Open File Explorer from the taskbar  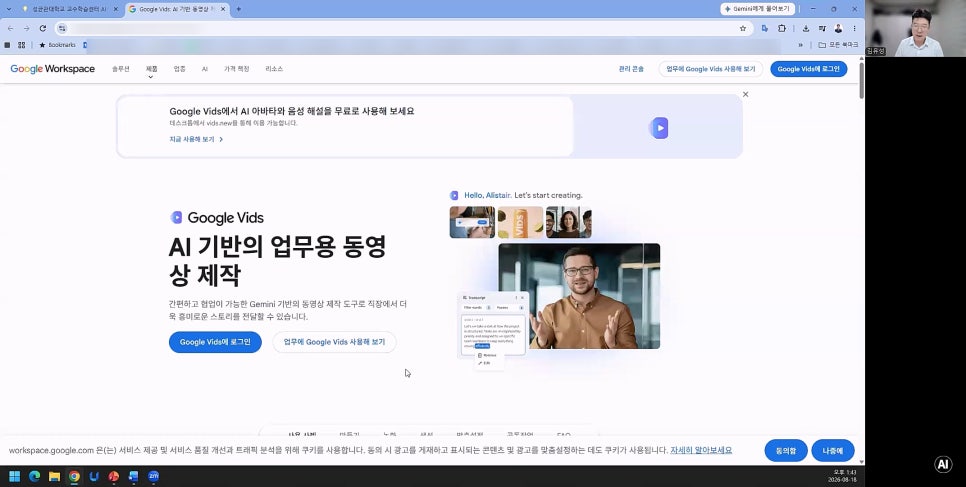click(x=54, y=476)
